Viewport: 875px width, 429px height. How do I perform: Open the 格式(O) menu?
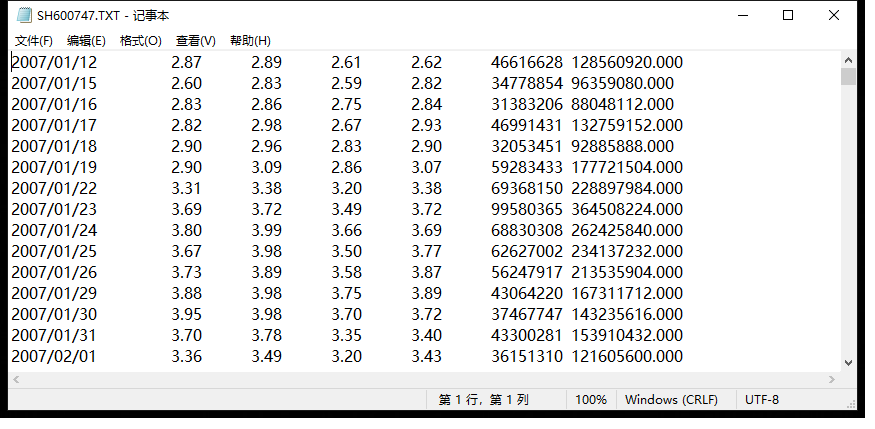coord(141,41)
